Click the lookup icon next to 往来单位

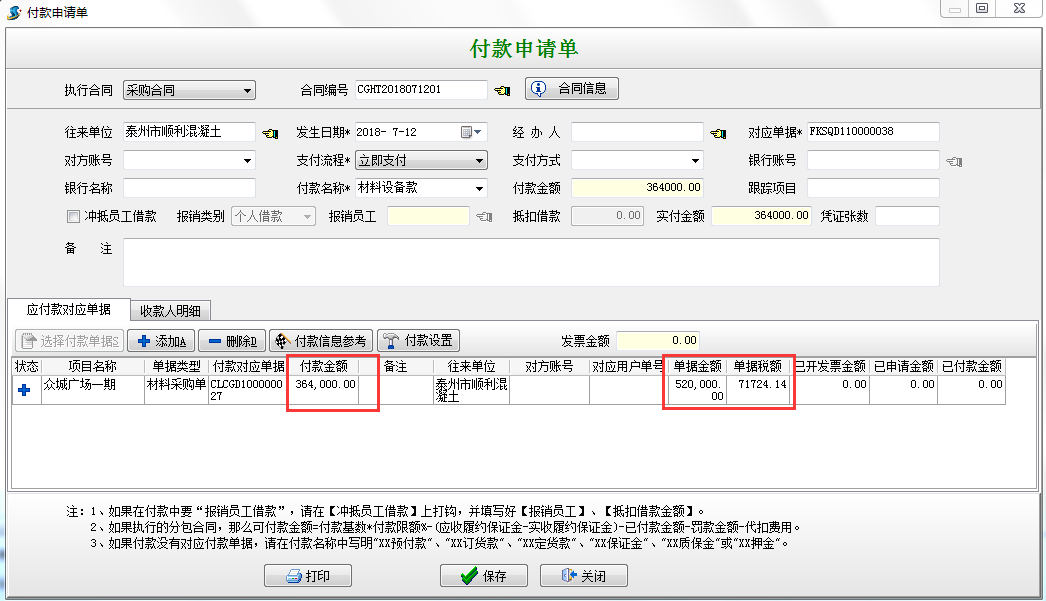click(x=270, y=133)
